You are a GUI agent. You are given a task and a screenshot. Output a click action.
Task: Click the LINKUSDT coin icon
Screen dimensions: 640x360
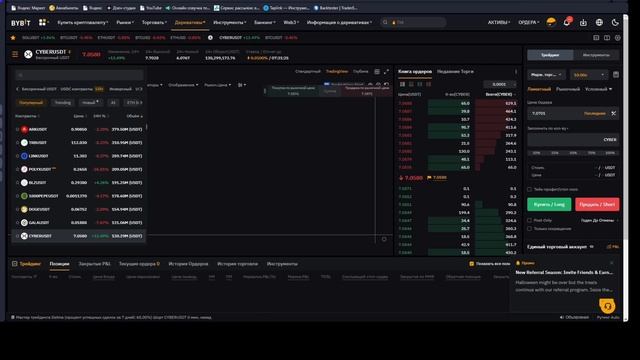[x=24, y=156]
